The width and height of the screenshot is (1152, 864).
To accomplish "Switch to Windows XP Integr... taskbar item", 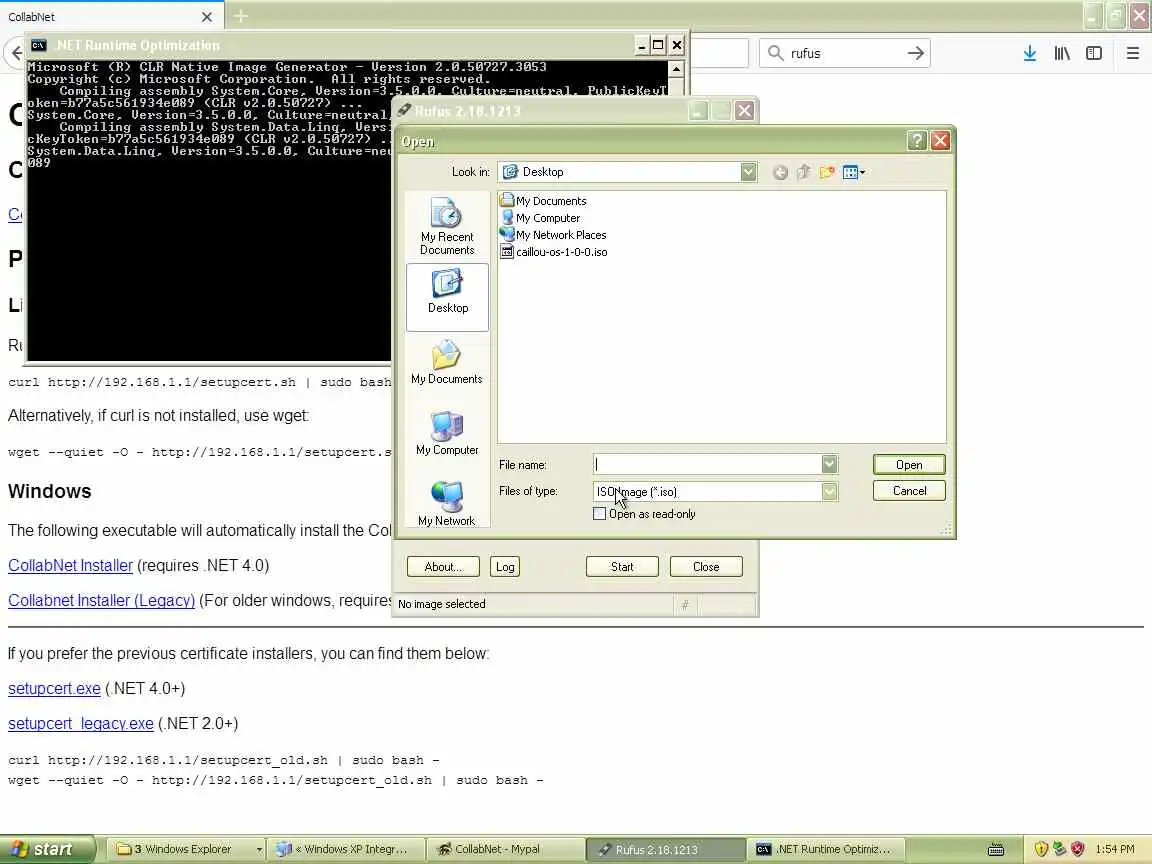I will (x=345, y=849).
